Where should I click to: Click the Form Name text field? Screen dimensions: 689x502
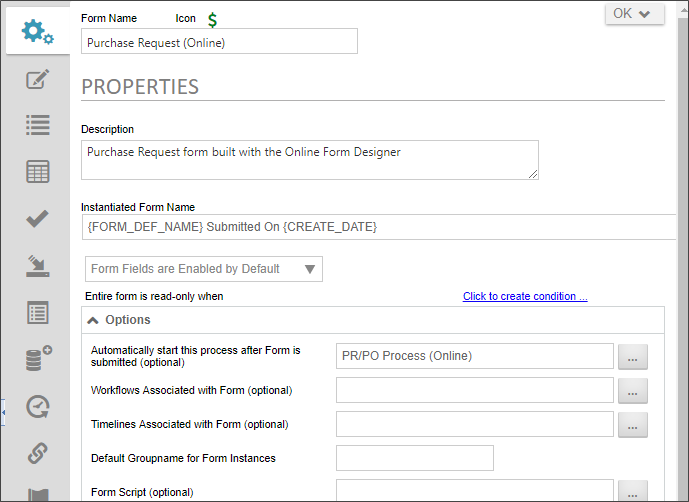(219, 42)
